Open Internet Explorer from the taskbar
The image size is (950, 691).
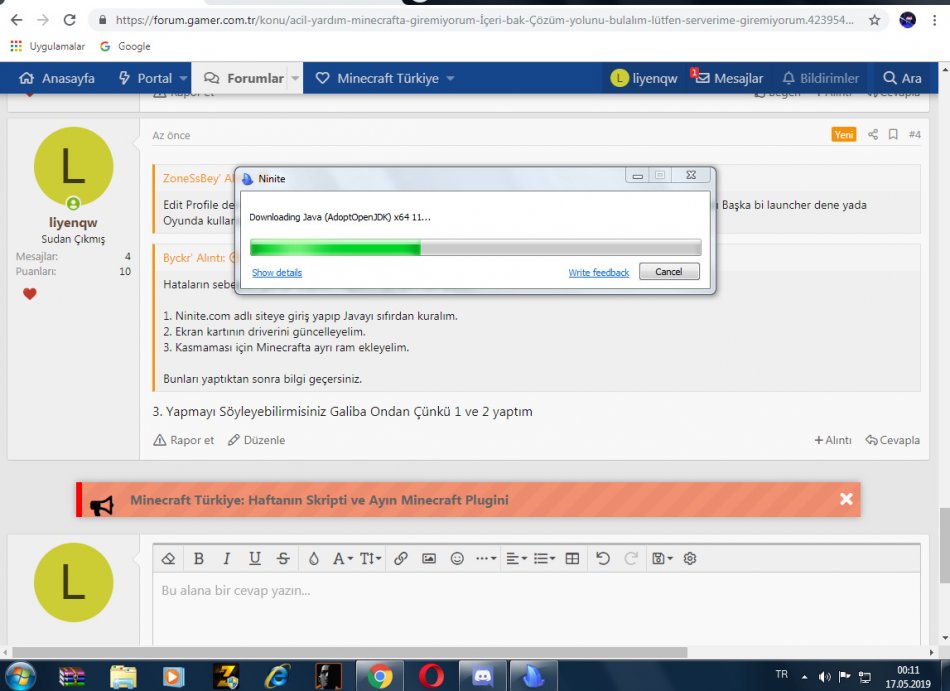[x=277, y=676]
